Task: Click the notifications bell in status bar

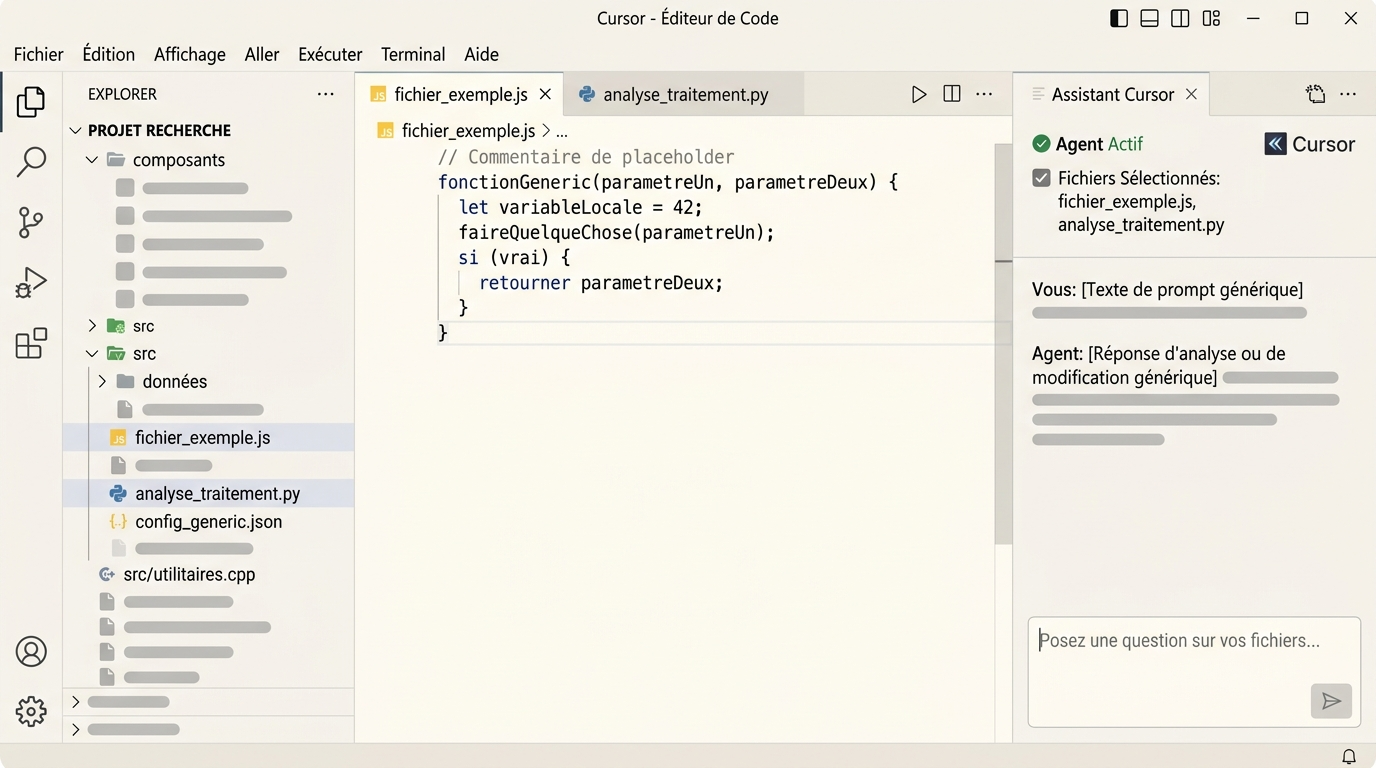Action: 1349,756
